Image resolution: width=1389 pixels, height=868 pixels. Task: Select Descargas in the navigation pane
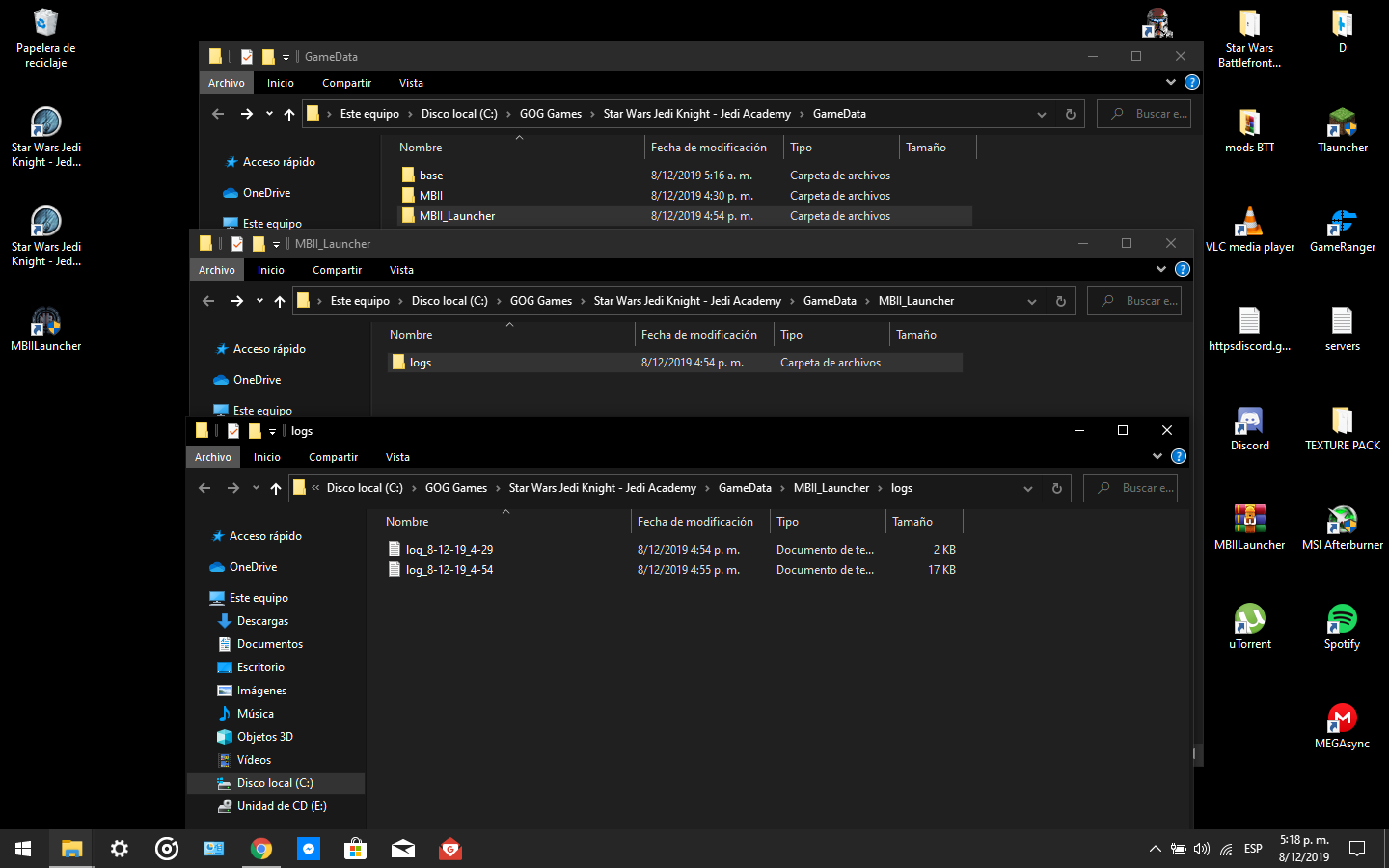coord(262,621)
